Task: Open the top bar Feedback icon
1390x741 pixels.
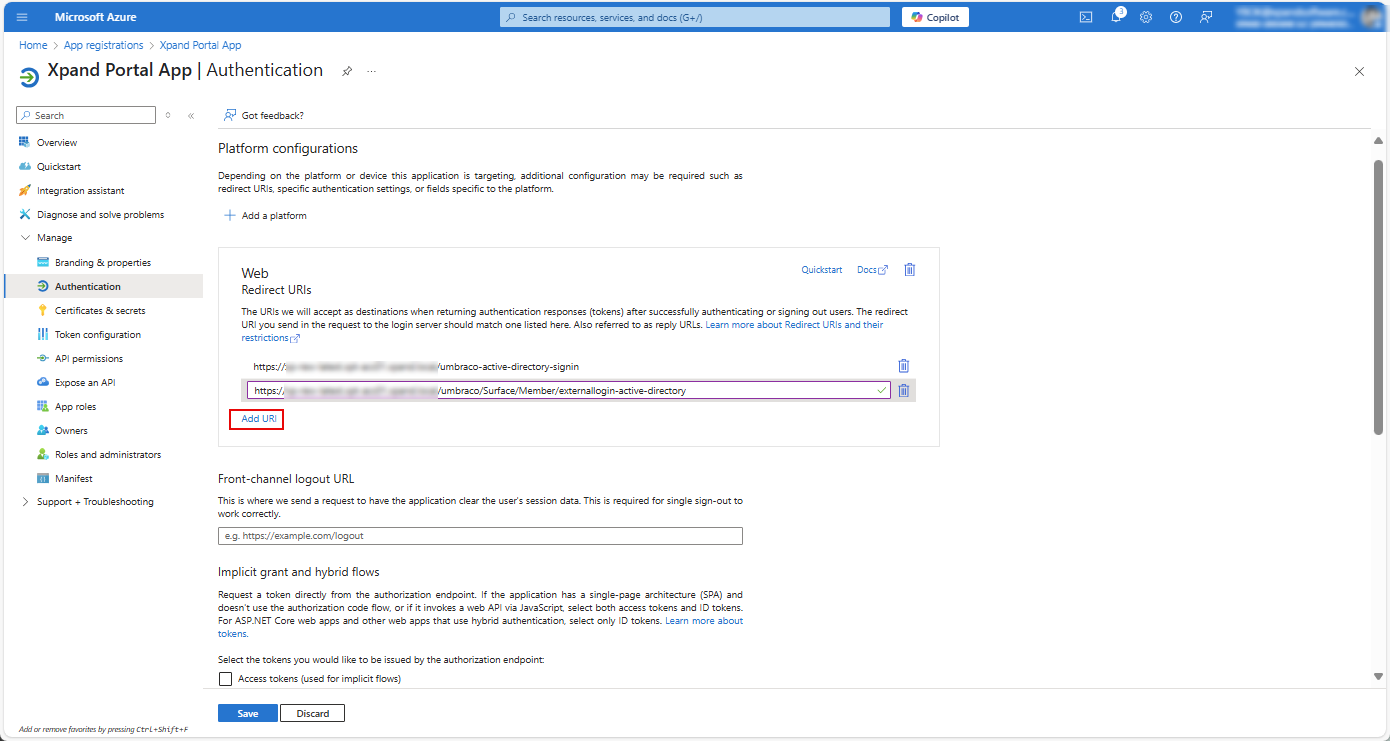Action: pos(1206,17)
